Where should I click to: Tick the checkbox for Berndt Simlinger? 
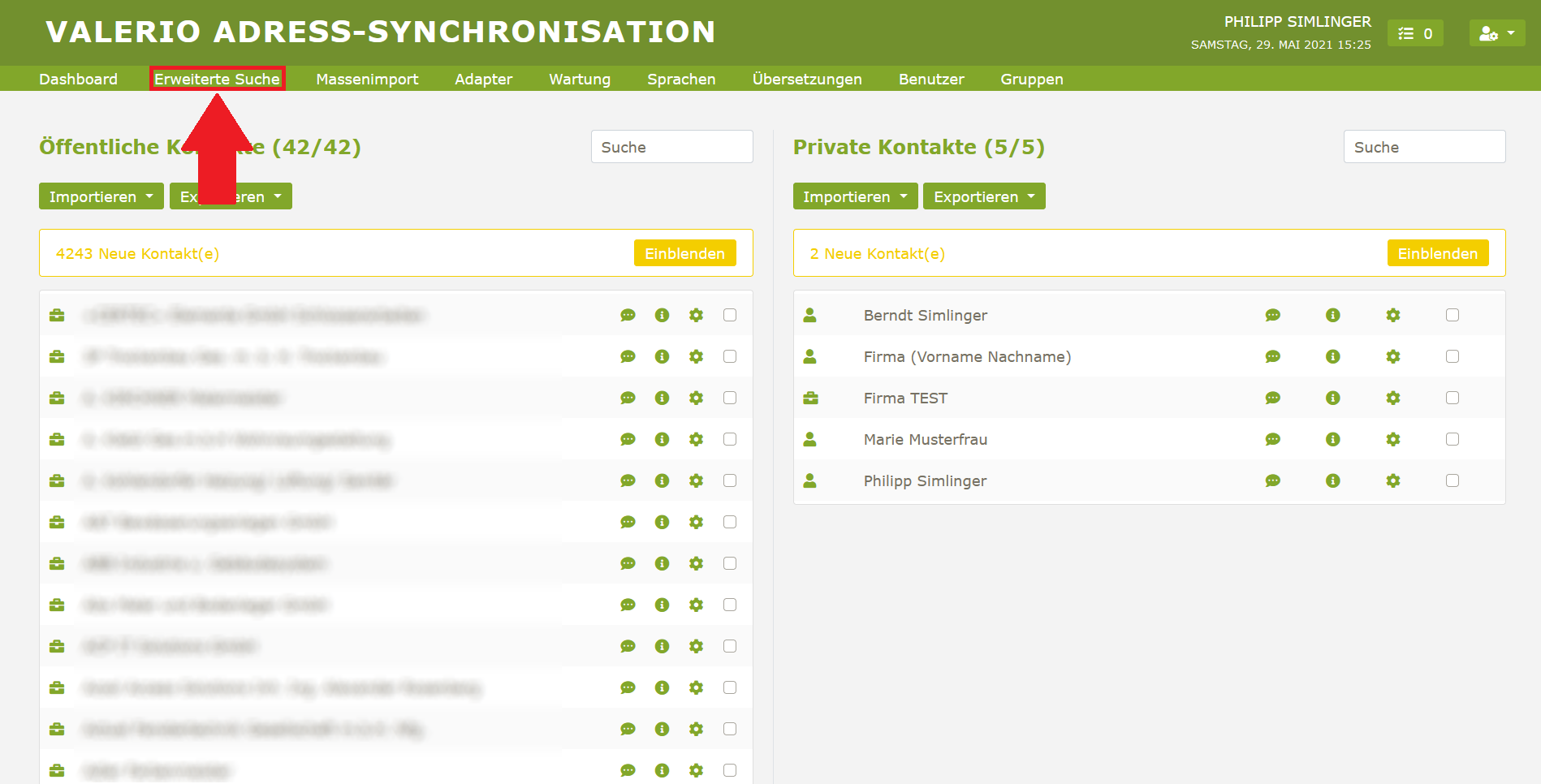pyautogui.click(x=1452, y=315)
